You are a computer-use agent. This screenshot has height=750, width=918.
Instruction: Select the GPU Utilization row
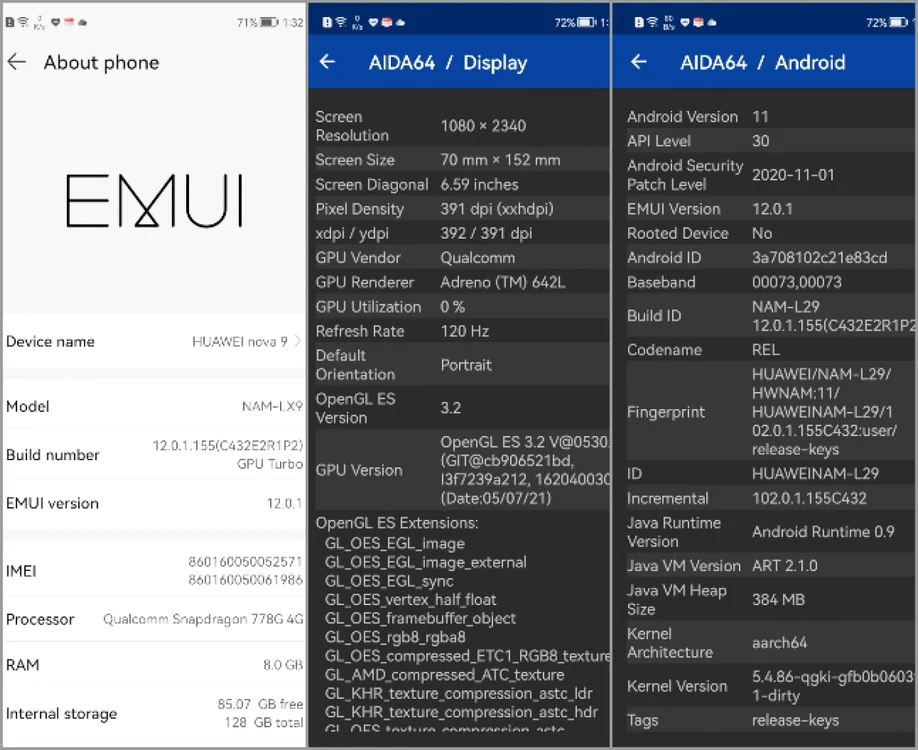(x=461, y=306)
